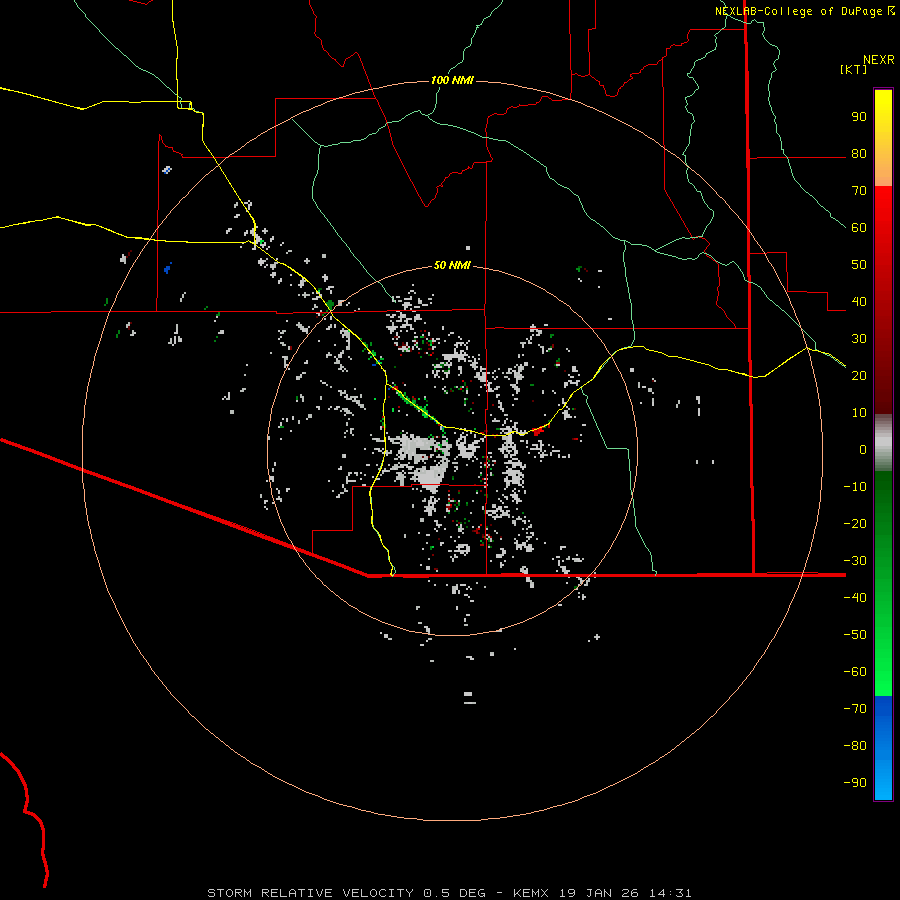Click the -90 value on velocity scale
This screenshot has height=900, width=900.
tap(855, 783)
